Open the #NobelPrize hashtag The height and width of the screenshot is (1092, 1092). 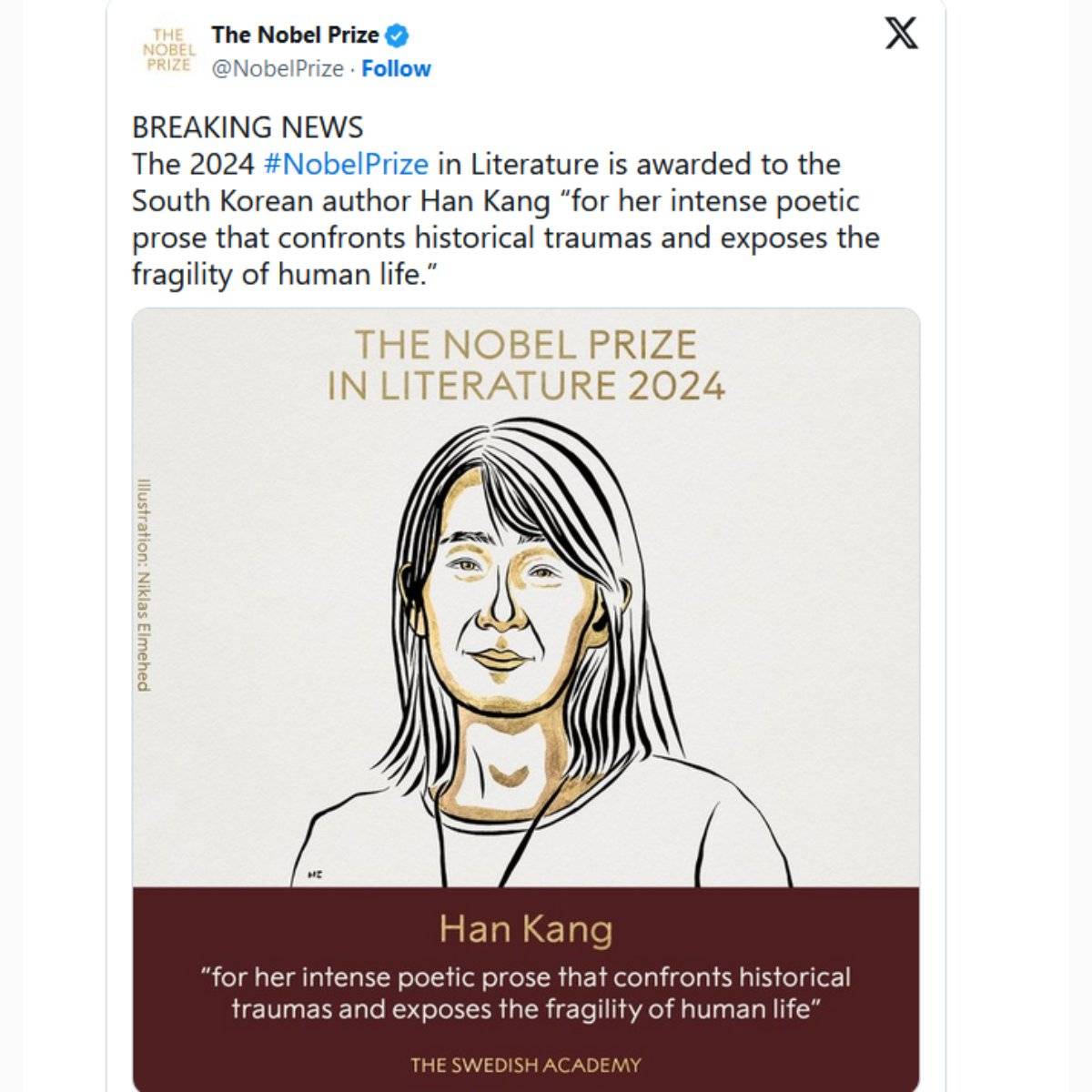tap(345, 165)
